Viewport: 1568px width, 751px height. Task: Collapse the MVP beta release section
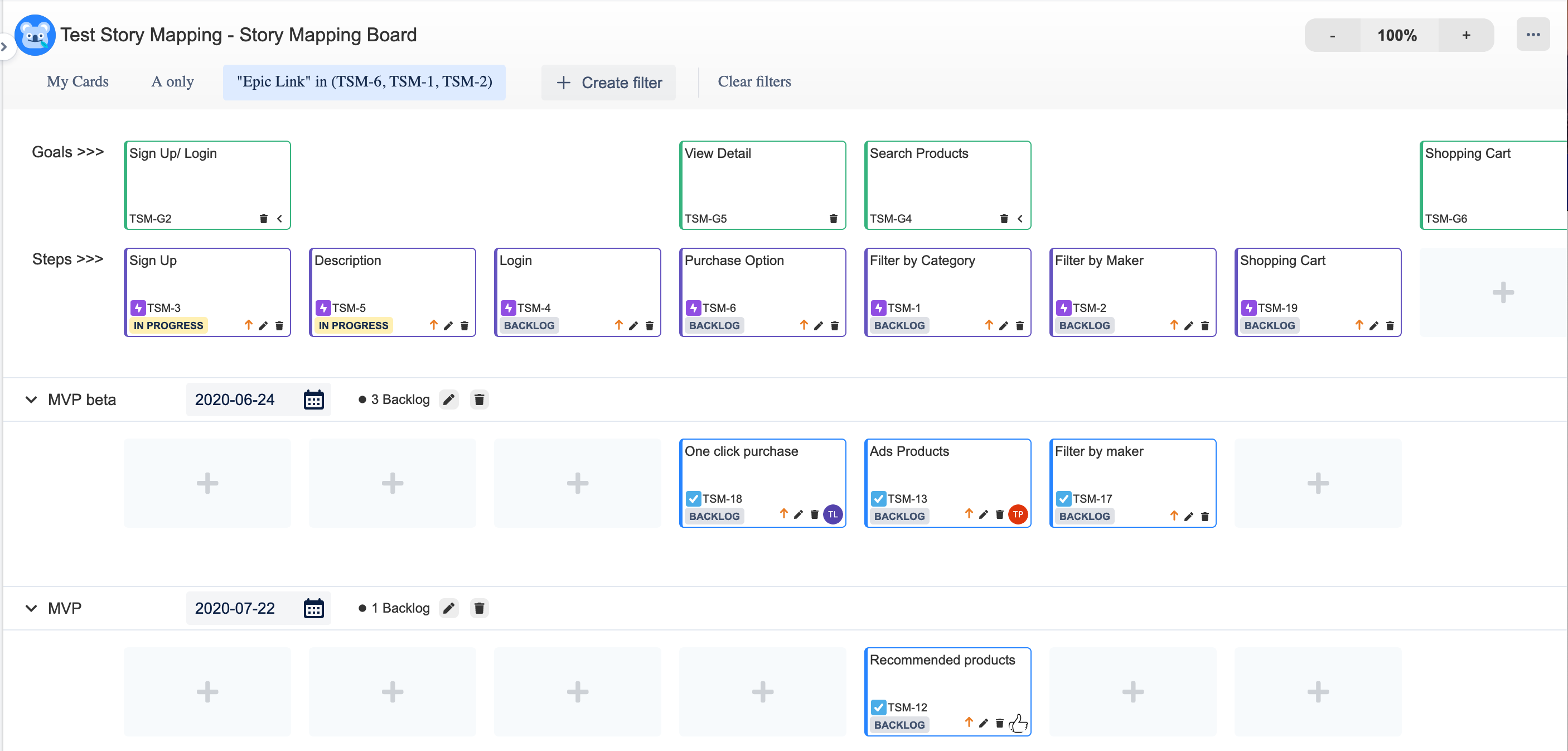point(31,399)
